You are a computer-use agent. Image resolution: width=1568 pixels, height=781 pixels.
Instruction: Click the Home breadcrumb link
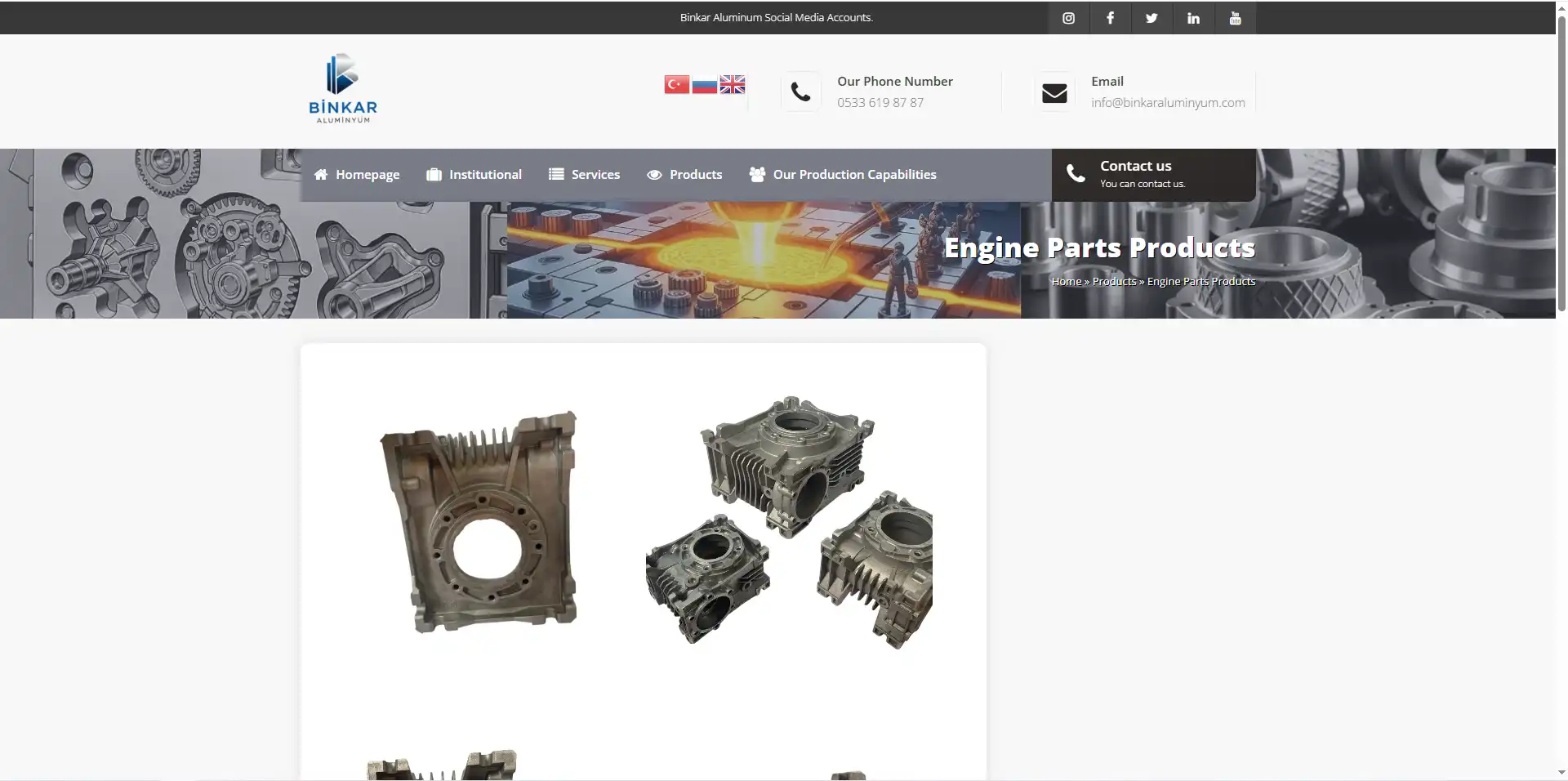[x=1066, y=281]
